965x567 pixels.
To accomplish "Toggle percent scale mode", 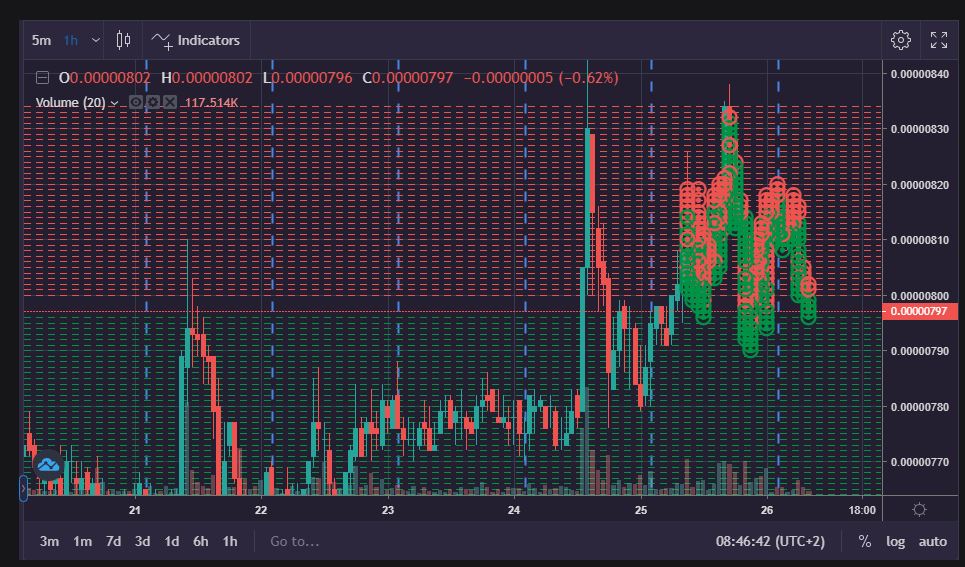I will 865,541.
